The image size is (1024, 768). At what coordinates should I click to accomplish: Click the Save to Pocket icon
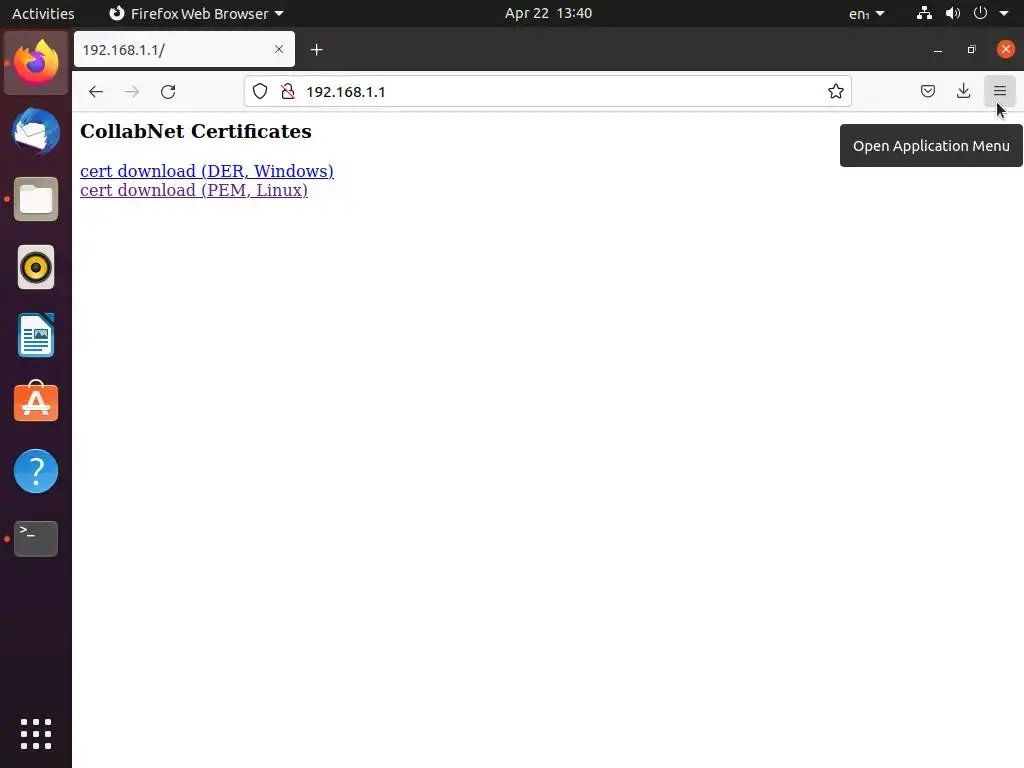coord(927,91)
